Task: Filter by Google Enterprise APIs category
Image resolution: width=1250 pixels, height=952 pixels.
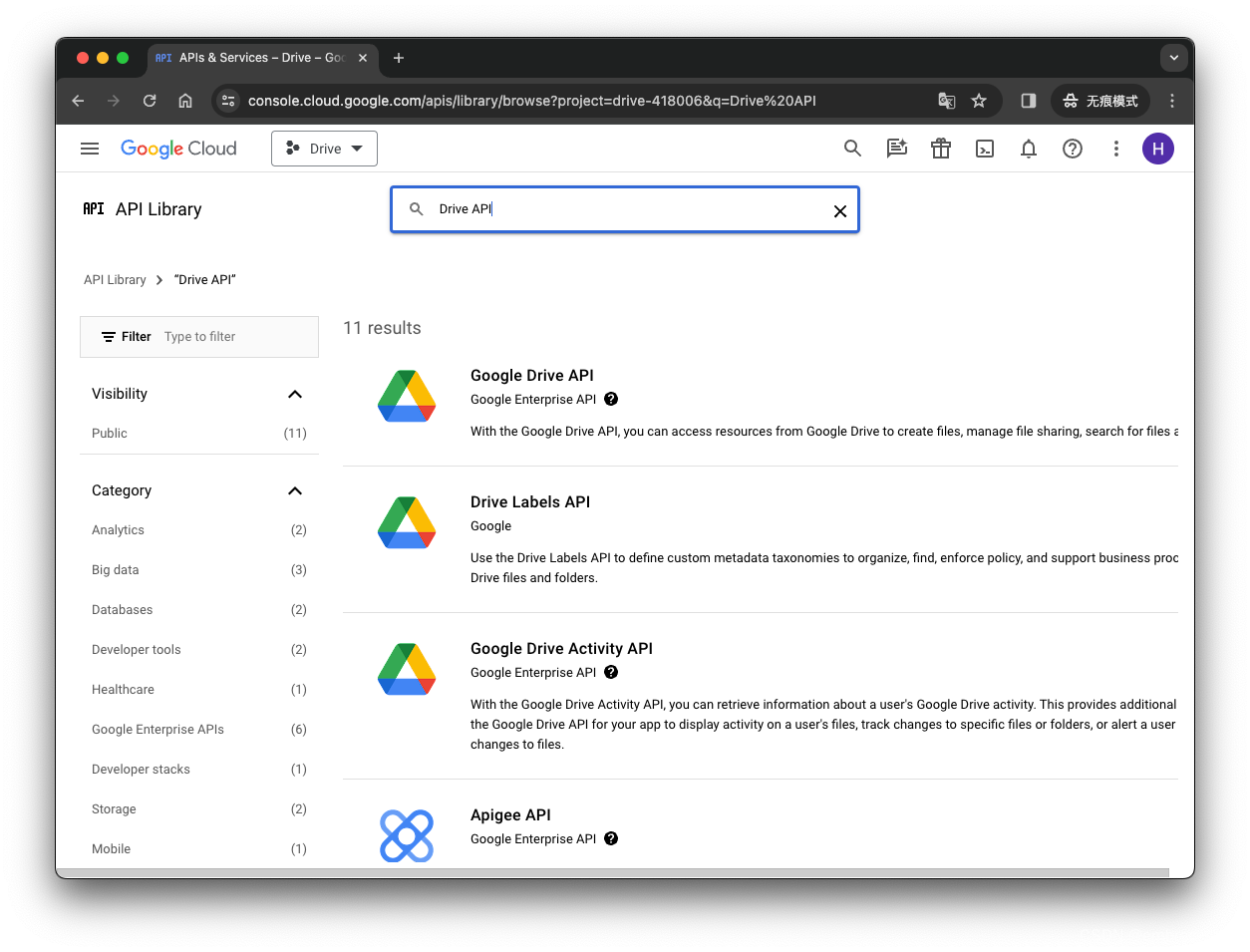Action: (x=199, y=730)
